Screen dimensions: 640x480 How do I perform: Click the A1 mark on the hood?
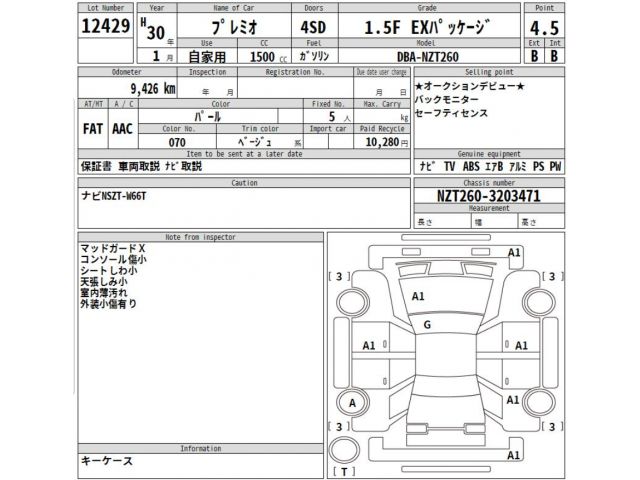pyautogui.click(x=418, y=296)
